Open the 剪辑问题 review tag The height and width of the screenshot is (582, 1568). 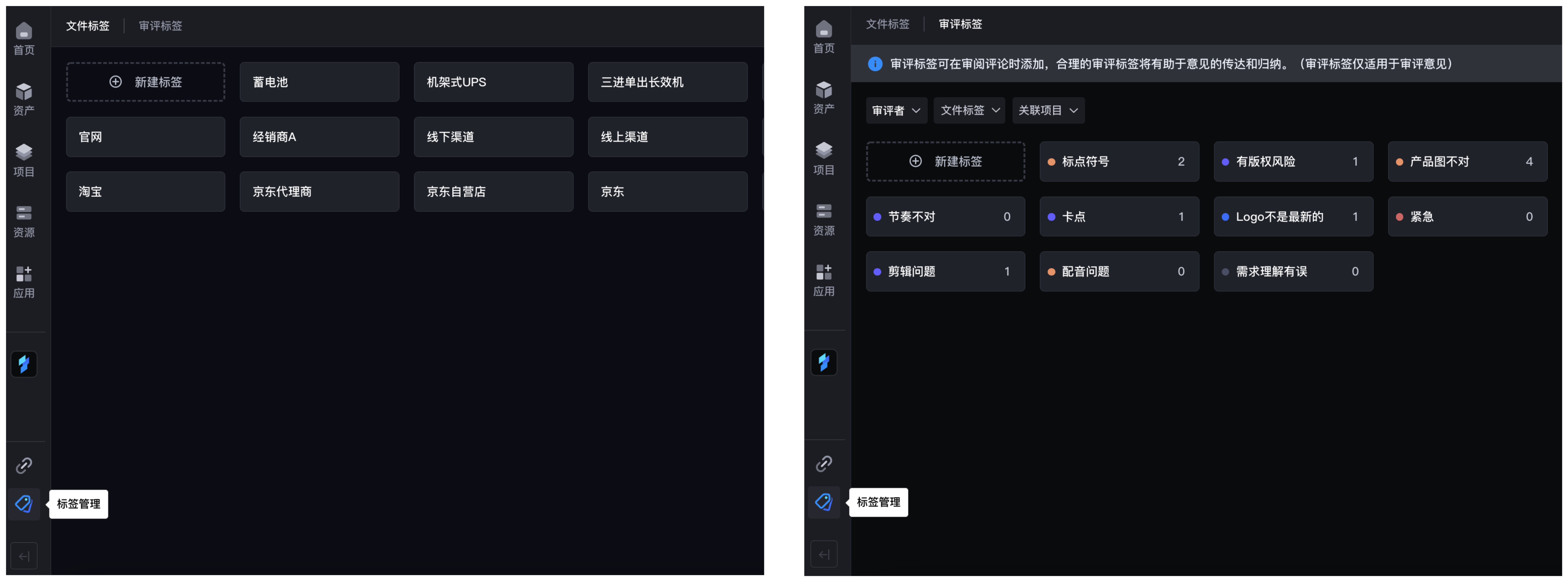pyautogui.click(x=945, y=272)
